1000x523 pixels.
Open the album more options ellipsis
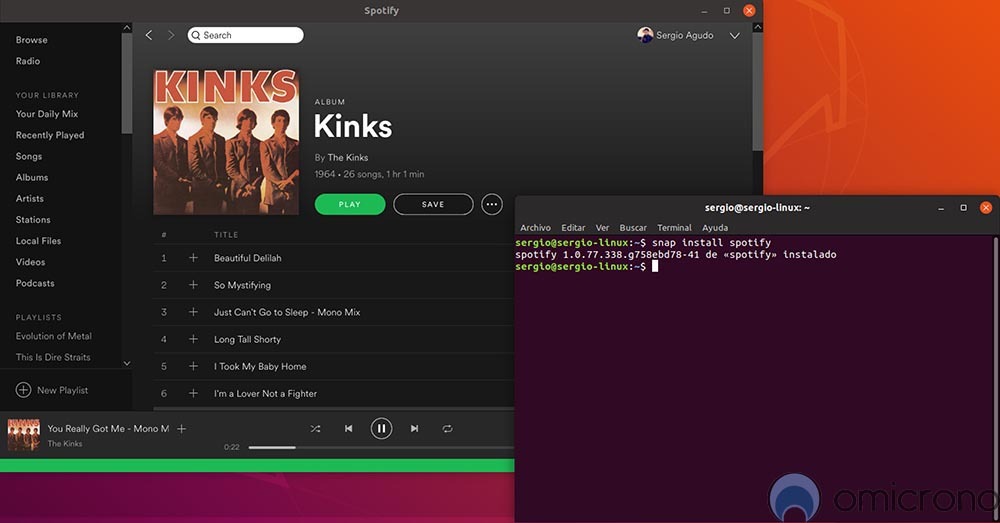tap(492, 204)
